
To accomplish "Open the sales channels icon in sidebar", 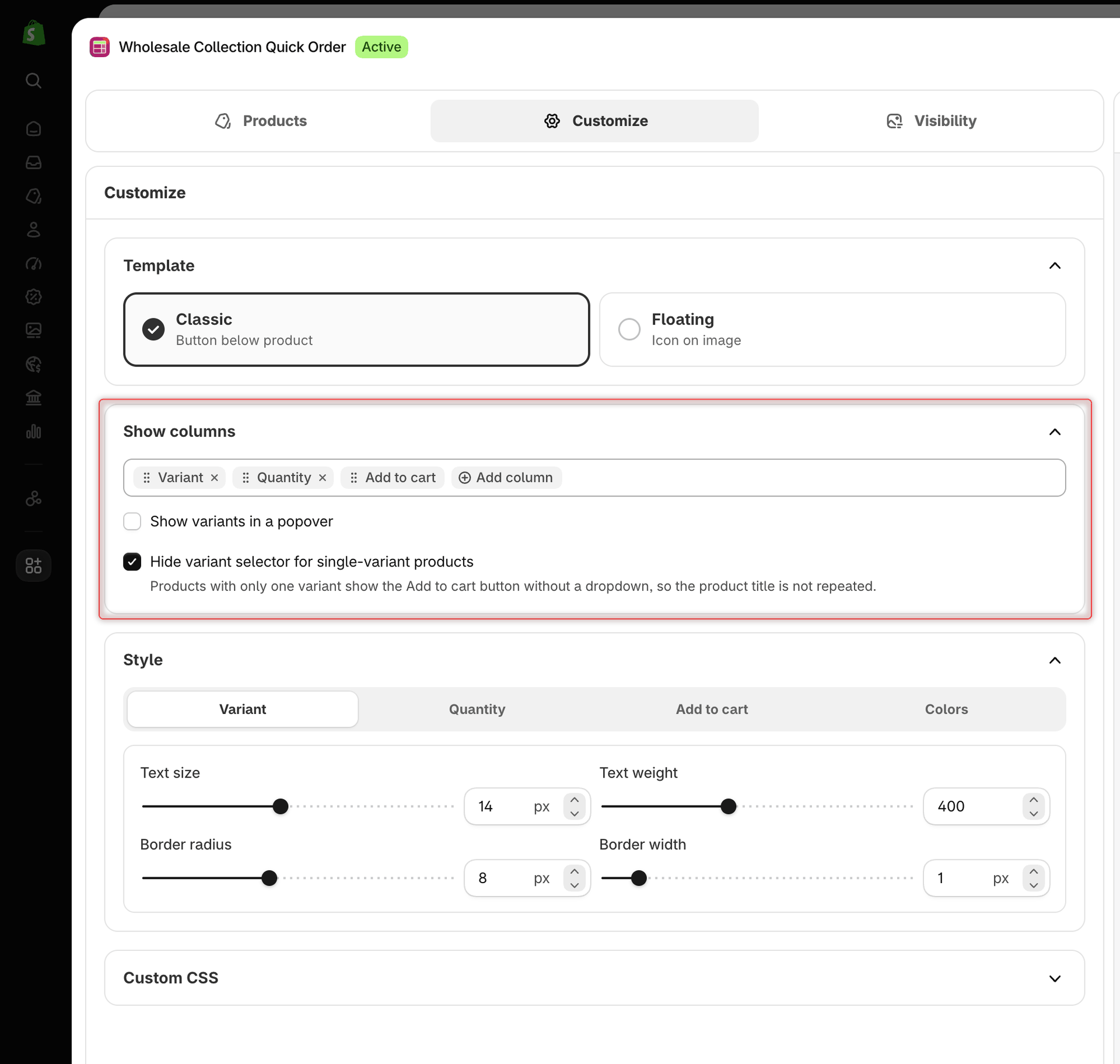I will pos(34,499).
